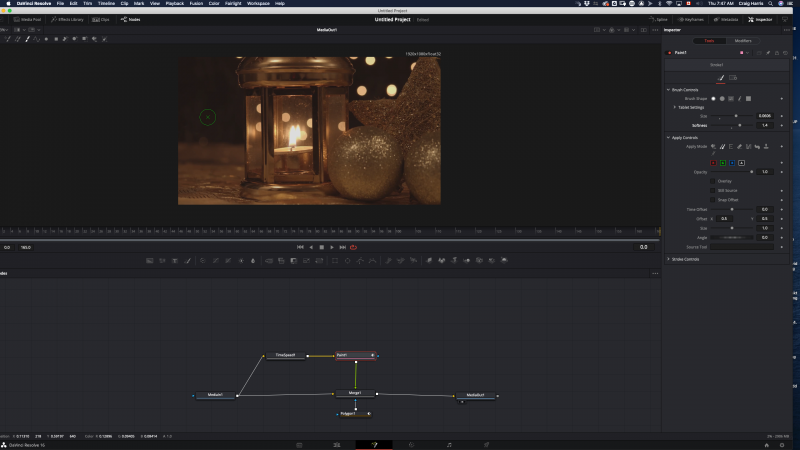Viewport: 800px width, 450px height.
Task: Click the Tools tab in Inspector
Action: 709,41
